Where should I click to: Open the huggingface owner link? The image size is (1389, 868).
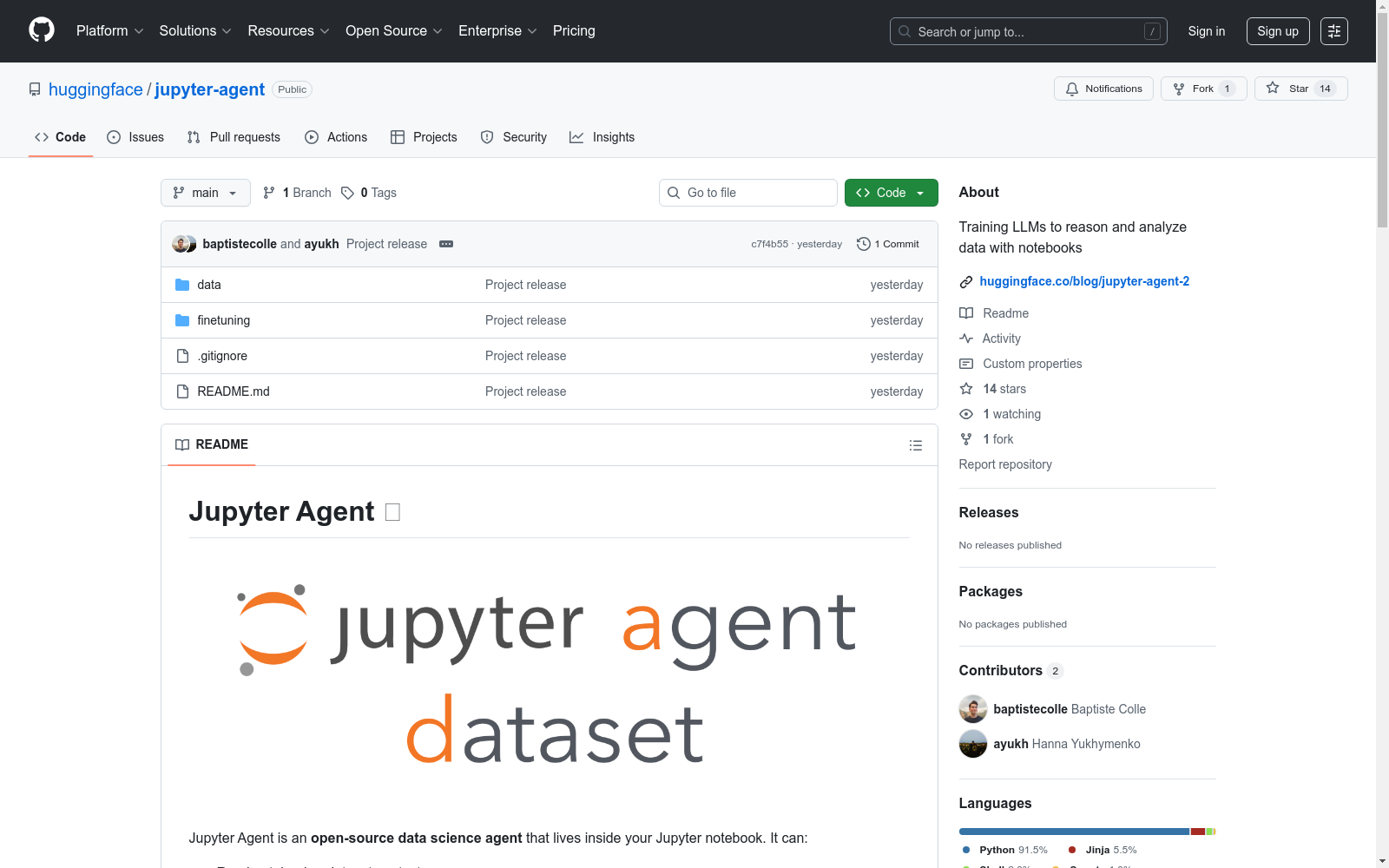click(95, 89)
